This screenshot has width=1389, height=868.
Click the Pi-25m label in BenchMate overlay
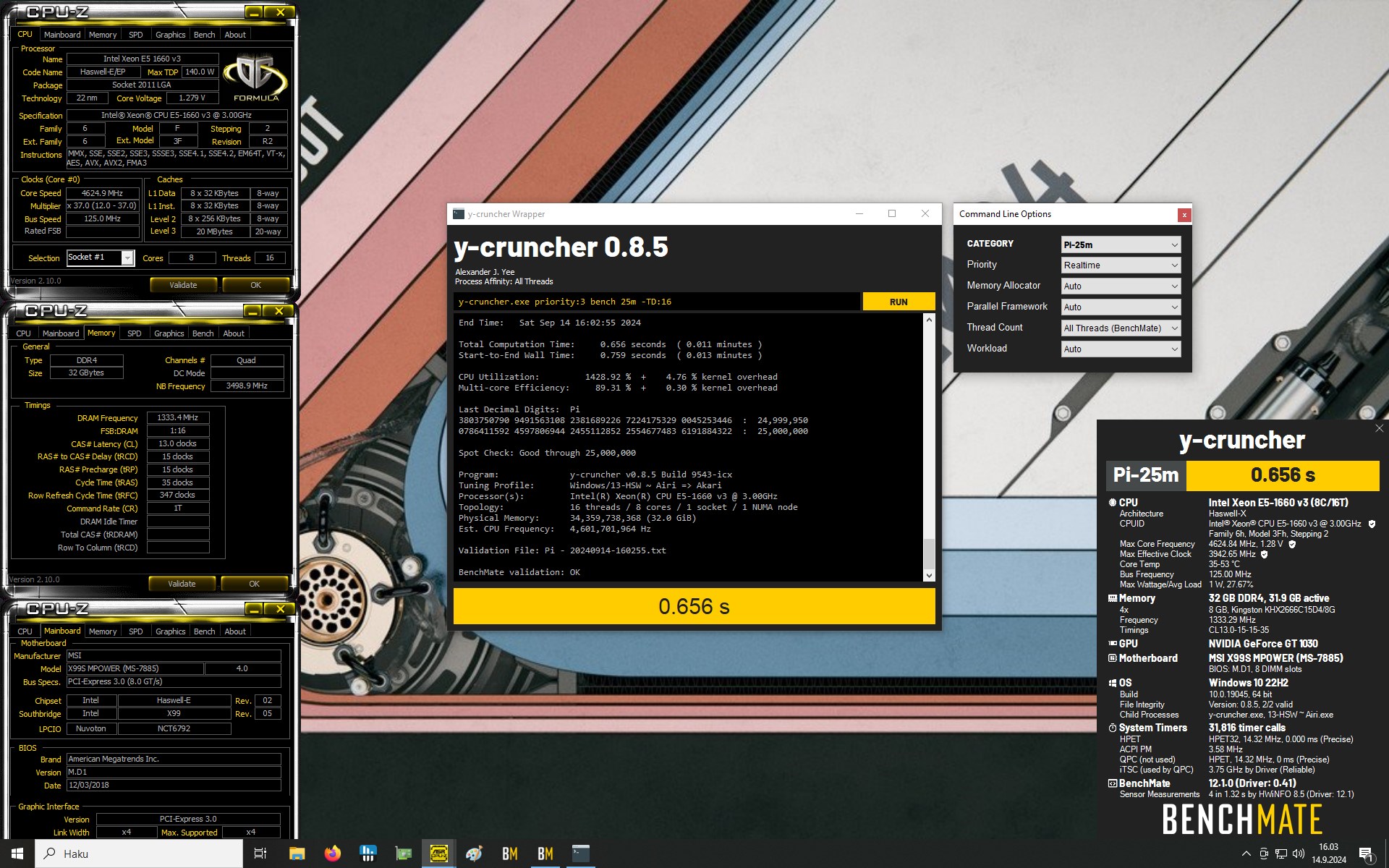(1146, 475)
